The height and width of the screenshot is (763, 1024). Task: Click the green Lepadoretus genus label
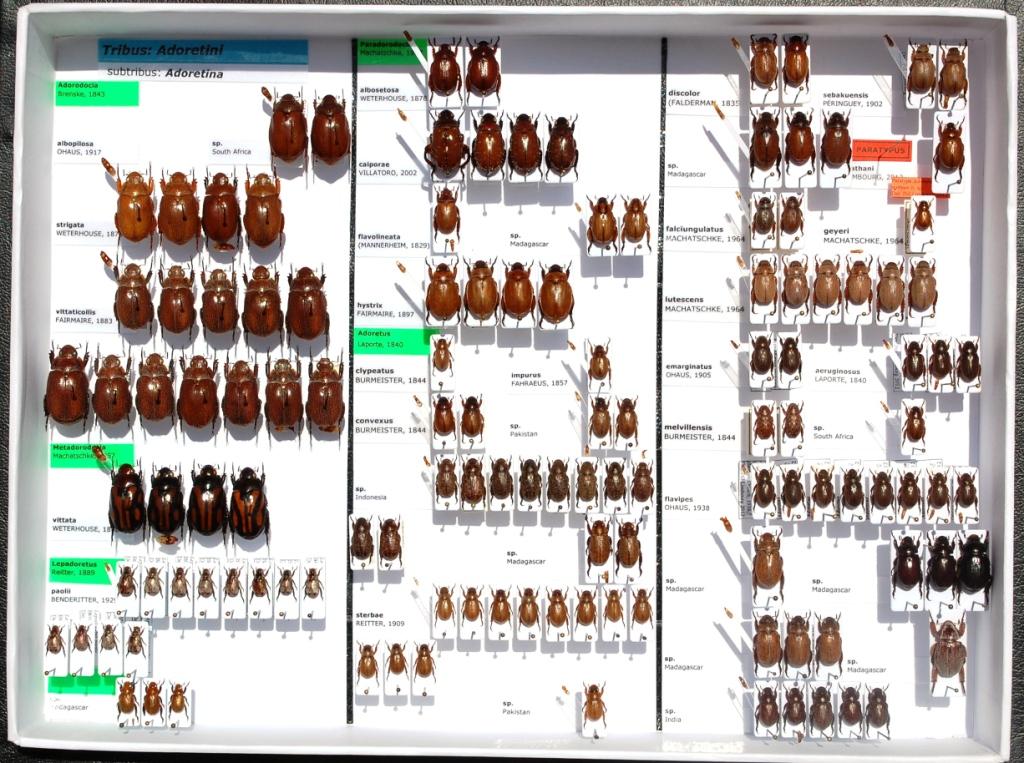coord(84,569)
